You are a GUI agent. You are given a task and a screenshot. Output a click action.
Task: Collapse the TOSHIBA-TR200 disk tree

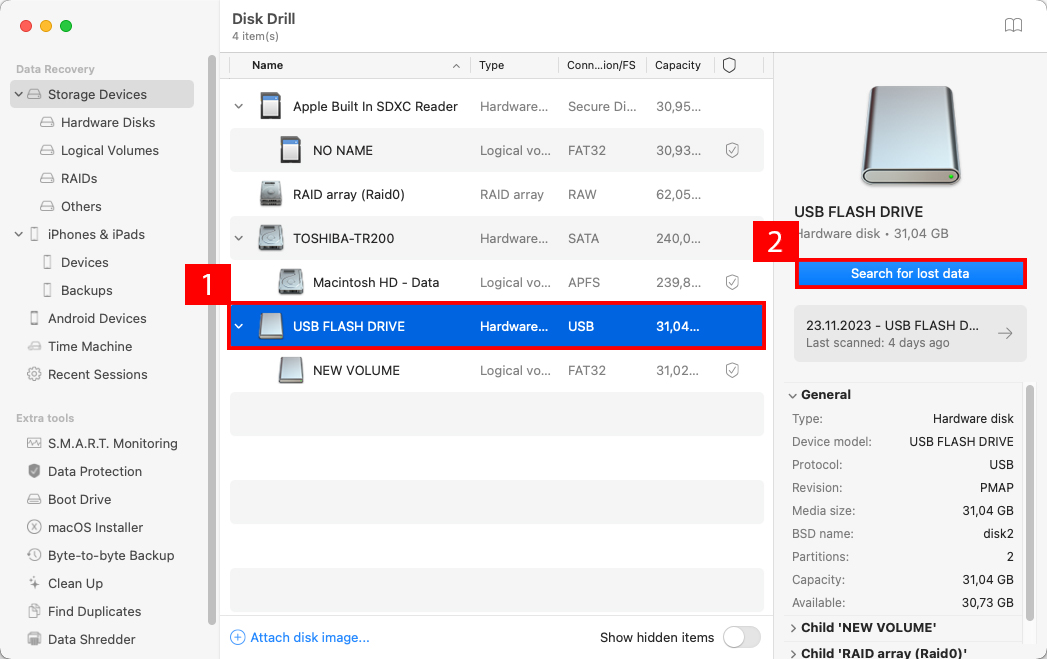(238, 238)
